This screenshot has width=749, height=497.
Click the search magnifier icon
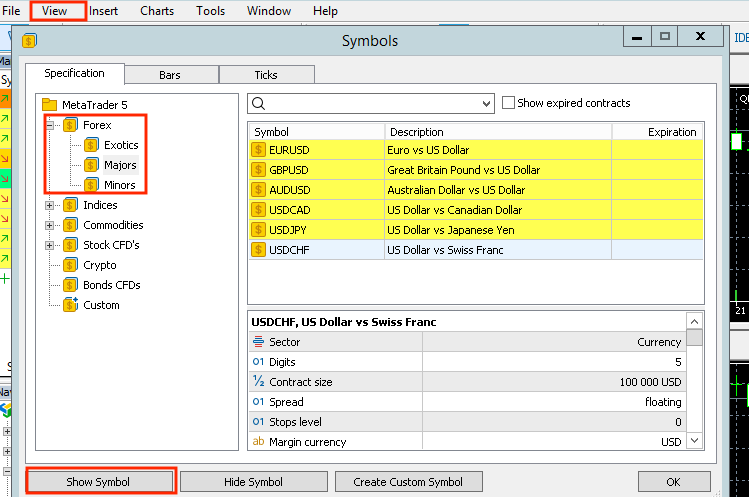click(258, 103)
